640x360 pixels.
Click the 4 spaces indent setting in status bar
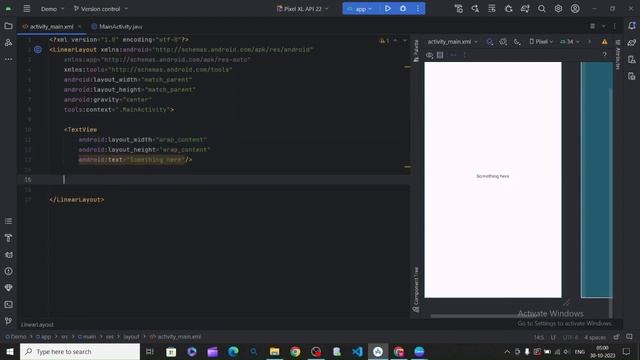[x=595, y=337]
